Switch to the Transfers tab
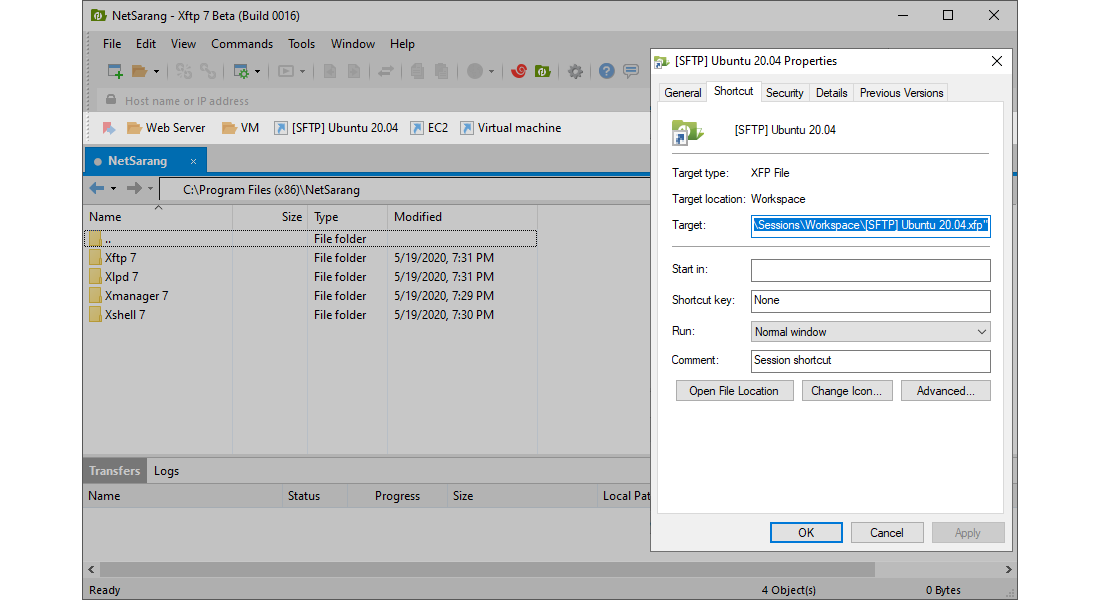 [114, 471]
